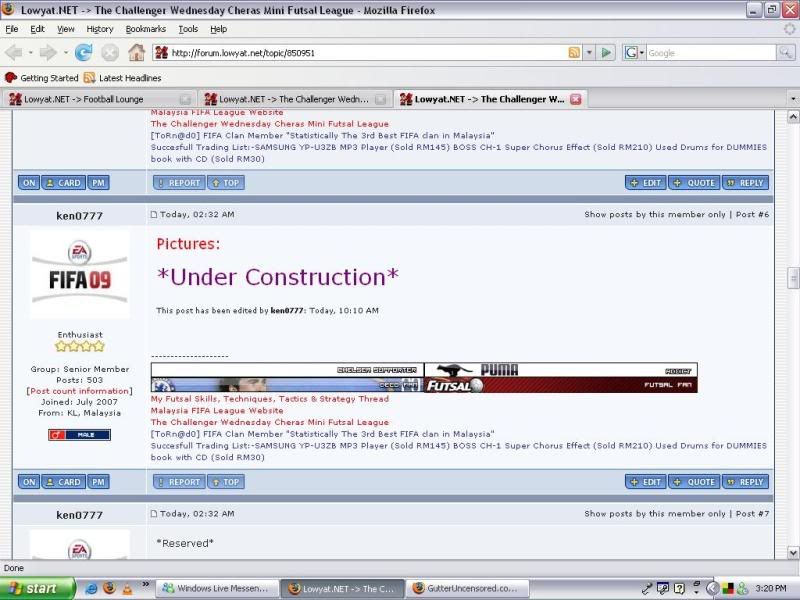Viewport: 800px width, 600px height.
Task: Launch Internet Explorer from quick launch
Action: (92, 588)
